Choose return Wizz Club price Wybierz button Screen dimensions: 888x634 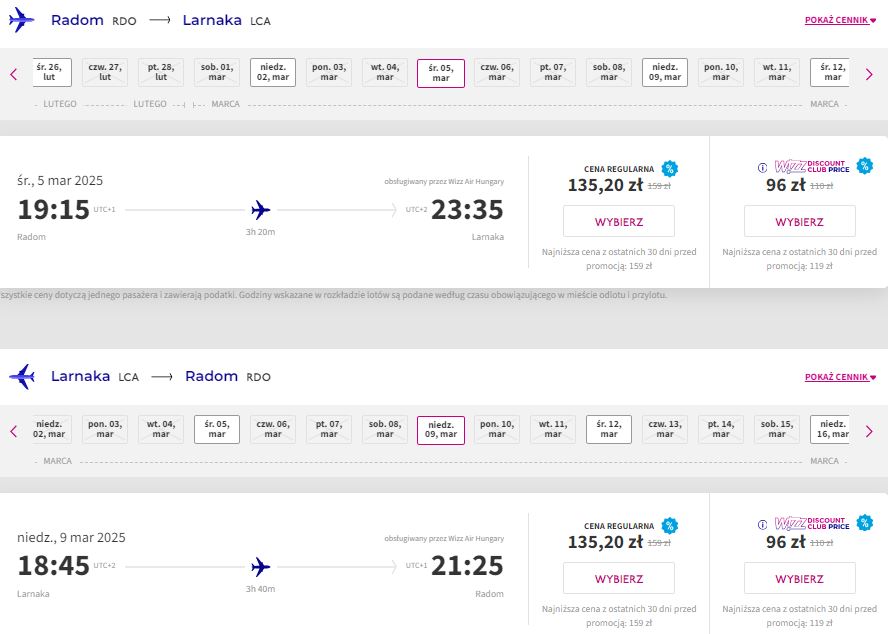[x=800, y=578]
